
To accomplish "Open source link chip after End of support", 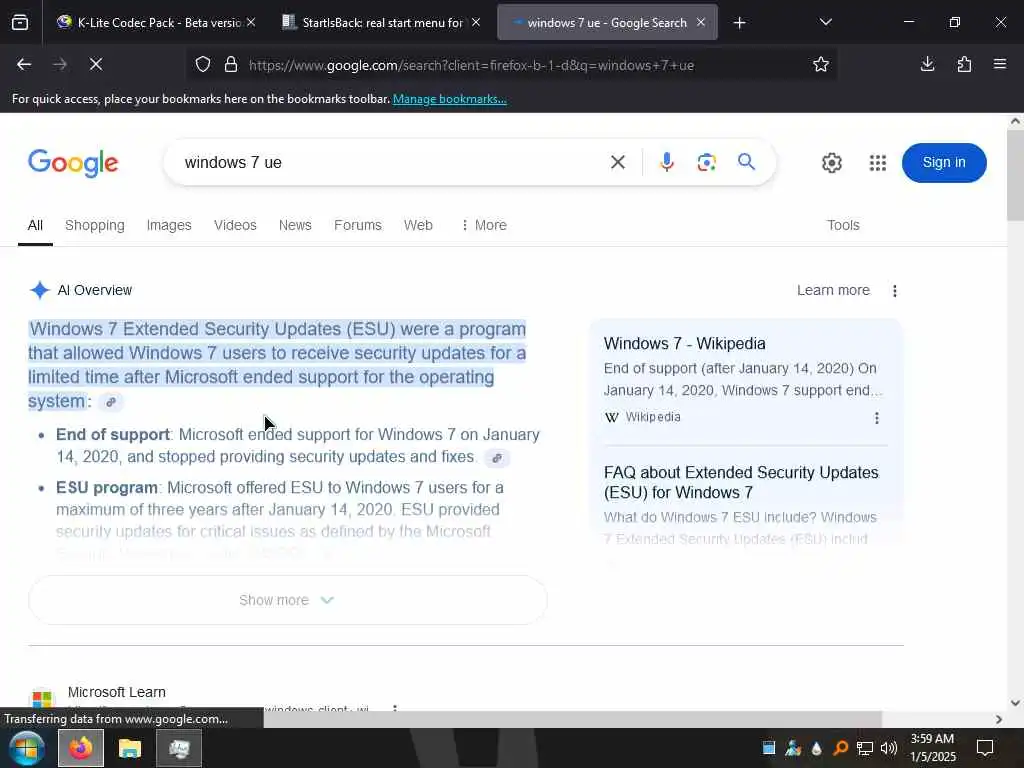I will click(x=497, y=458).
